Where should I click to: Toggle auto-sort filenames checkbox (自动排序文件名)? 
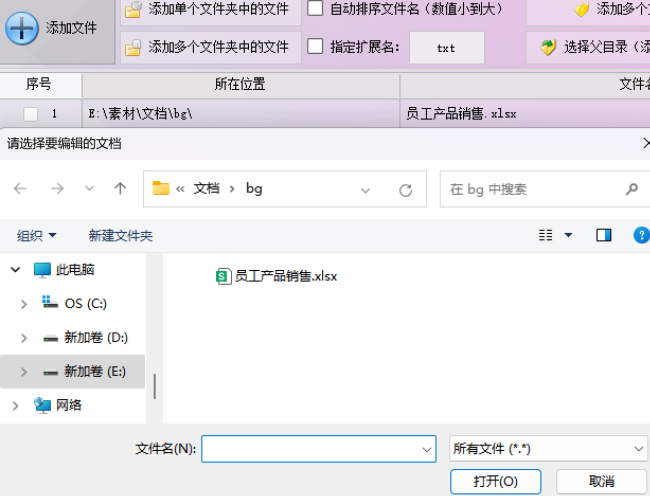click(315, 8)
